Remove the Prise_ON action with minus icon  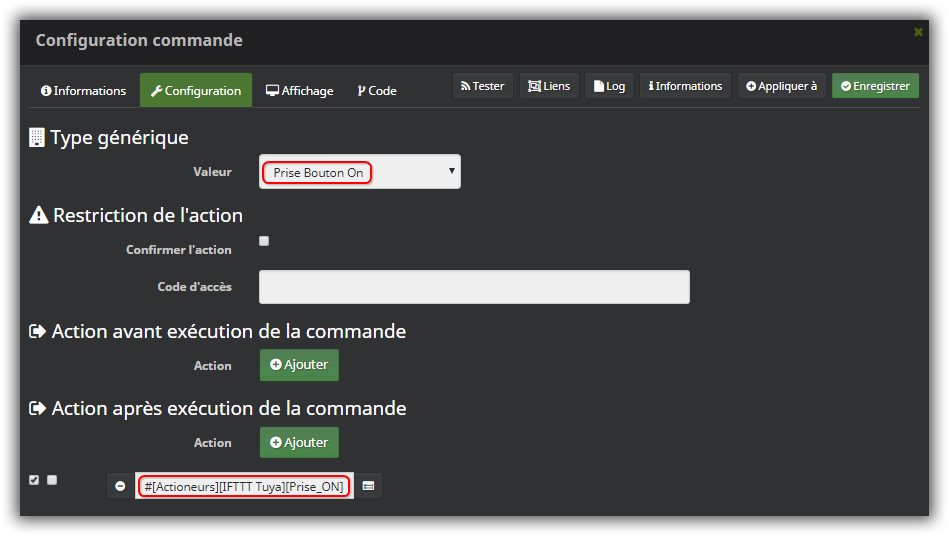click(x=120, y=486)
